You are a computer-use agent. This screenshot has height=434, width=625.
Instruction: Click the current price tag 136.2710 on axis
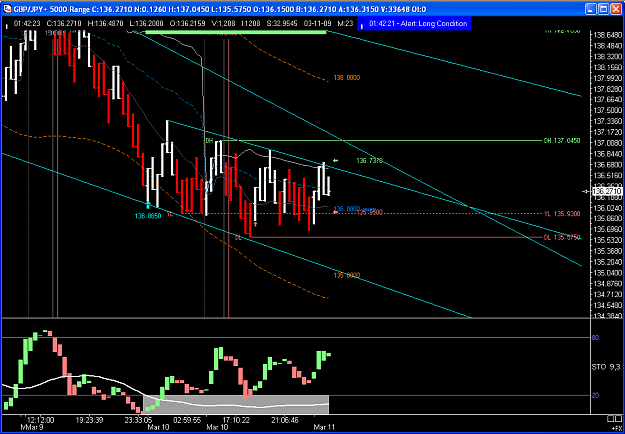tap(605, 192)
